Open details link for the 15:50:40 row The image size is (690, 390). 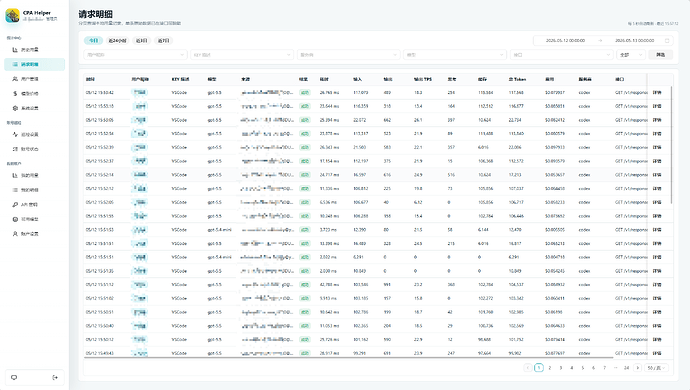pyautogui.click(x=657, y=326)
